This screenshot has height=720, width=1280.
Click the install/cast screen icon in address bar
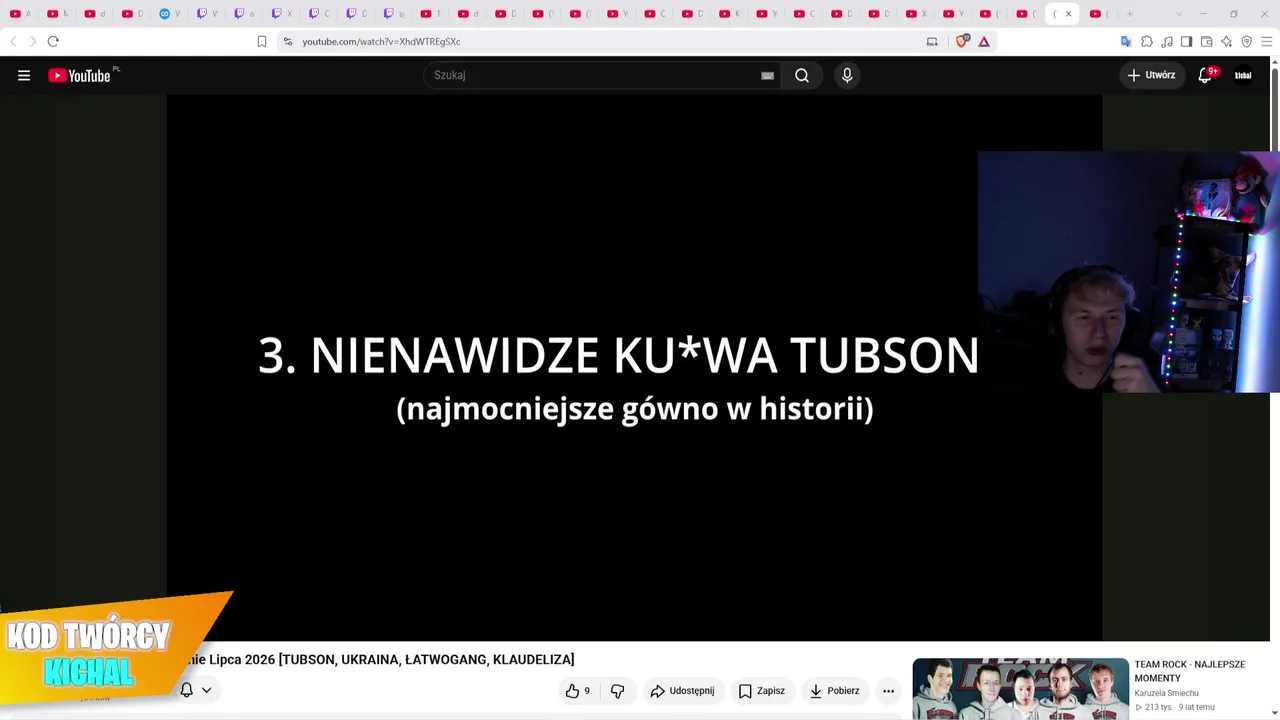932,41
